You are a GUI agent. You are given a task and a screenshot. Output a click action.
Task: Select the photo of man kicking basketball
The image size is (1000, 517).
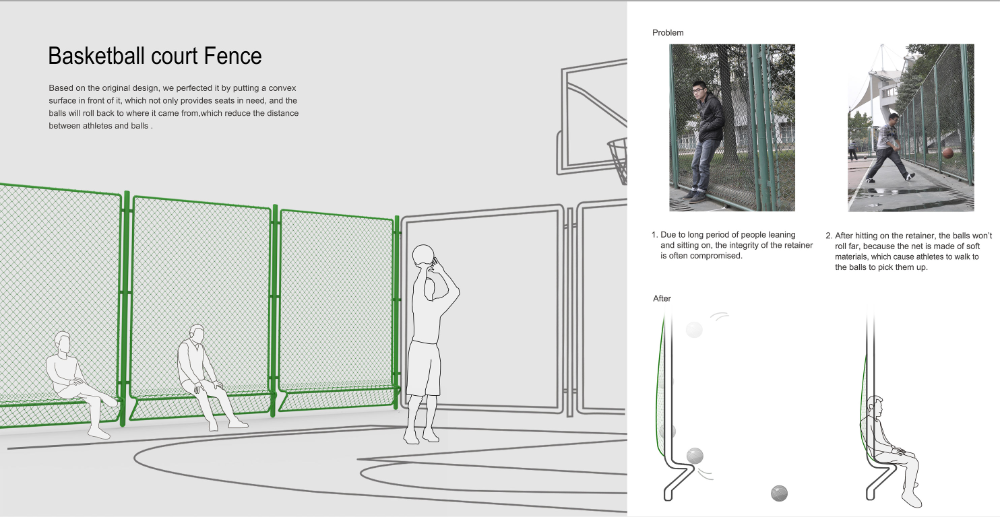(x=911, y=127)
